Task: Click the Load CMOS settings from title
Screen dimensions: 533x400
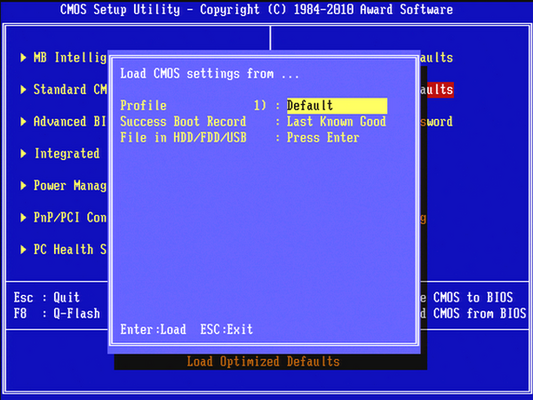Action: (210, 73)
